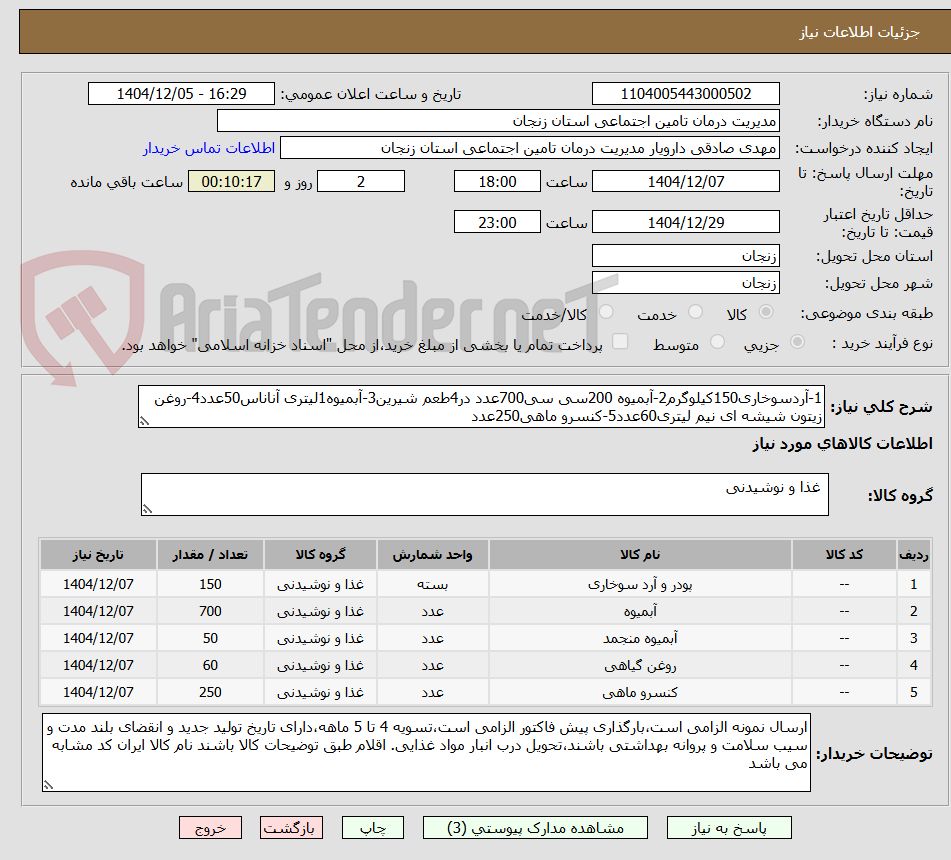Image resolution: width=951 pixels, height=860 pixels.
Task: Click the price validity date 1404/12/29 field
Action: tap(685, 222)
